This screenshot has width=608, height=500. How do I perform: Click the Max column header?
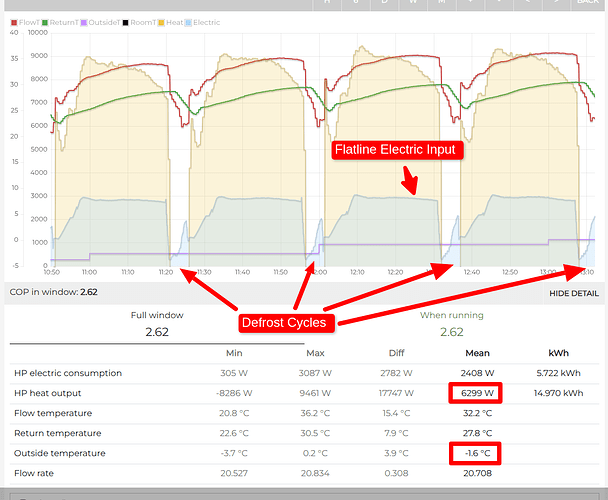click(x=315, y=353)
